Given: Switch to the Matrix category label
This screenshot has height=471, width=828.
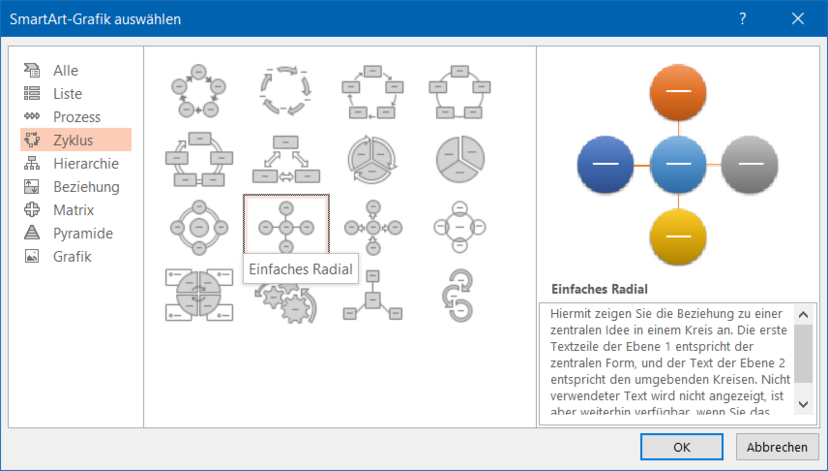Looking at the screenshot, I should (x=73, y=210).
